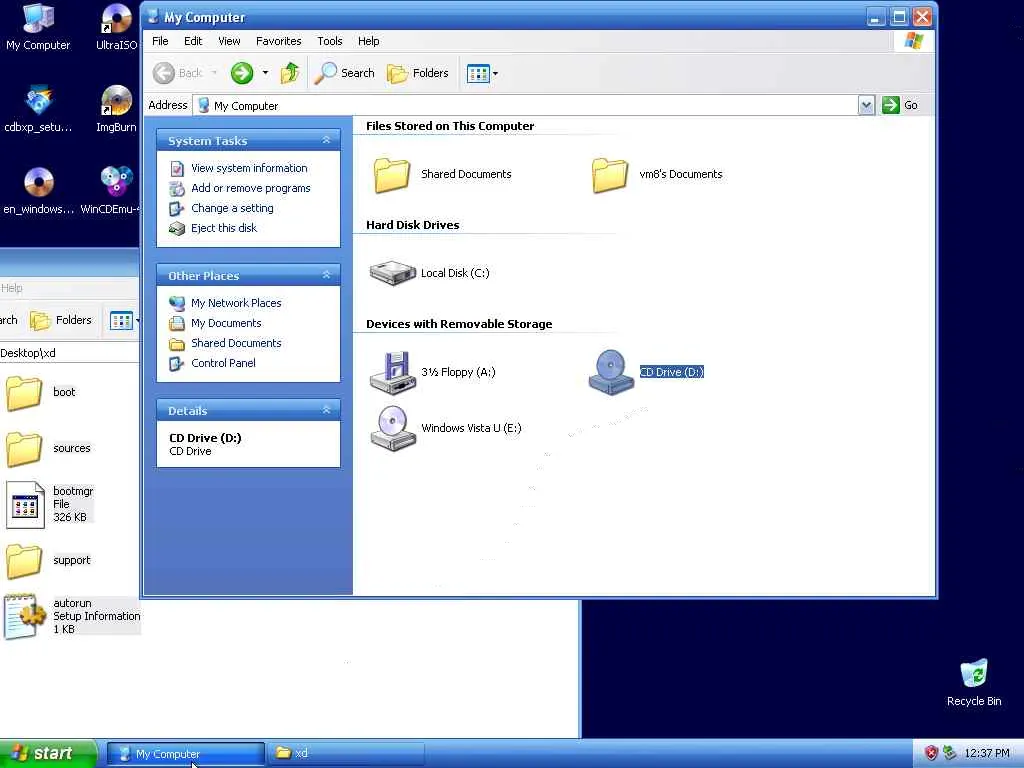Select the CD Drive (D:) icon
The image size is (1024, 768).
(611, 372)
